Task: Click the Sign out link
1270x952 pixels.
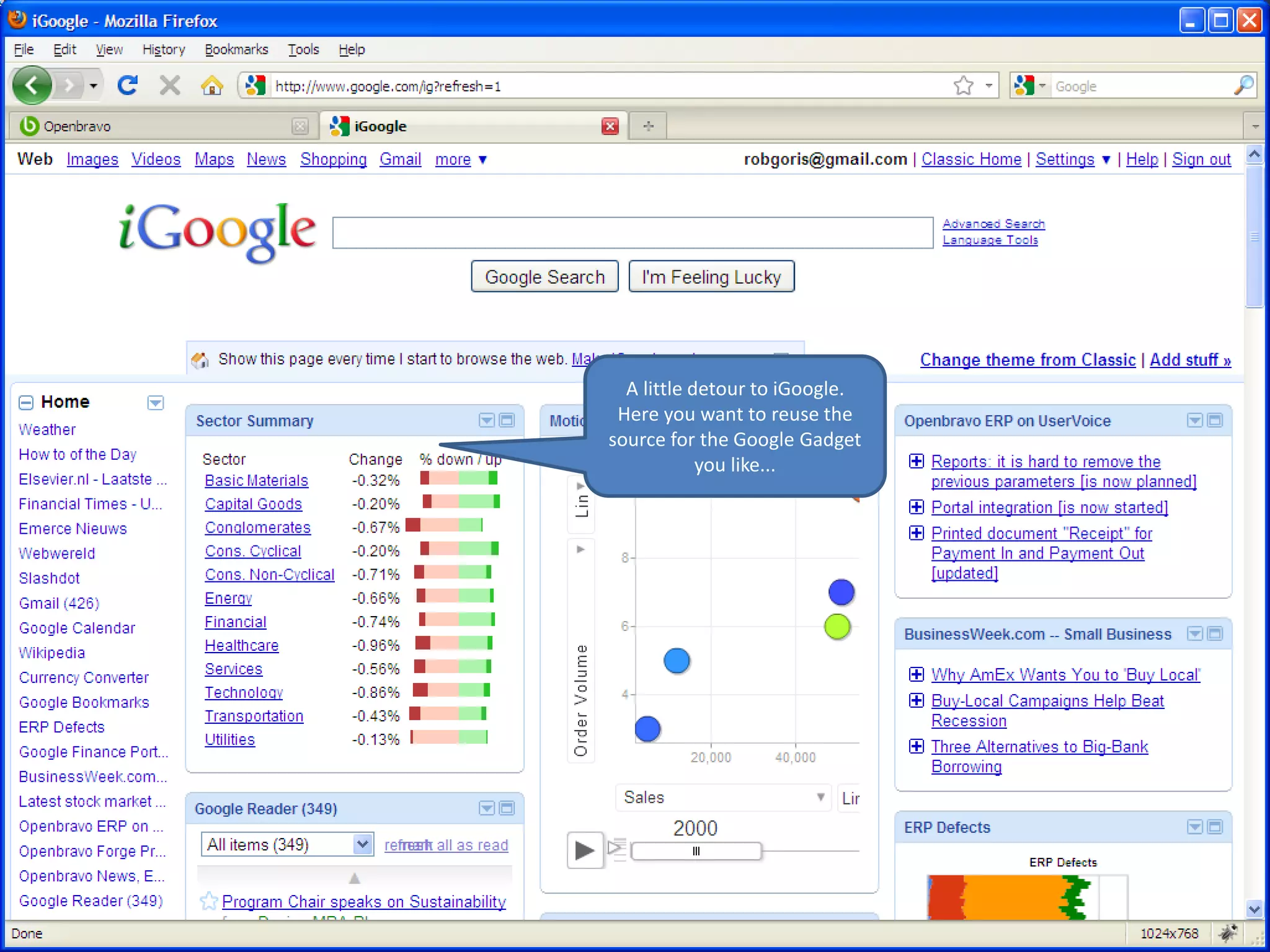Action: [x=1201, y=160]
